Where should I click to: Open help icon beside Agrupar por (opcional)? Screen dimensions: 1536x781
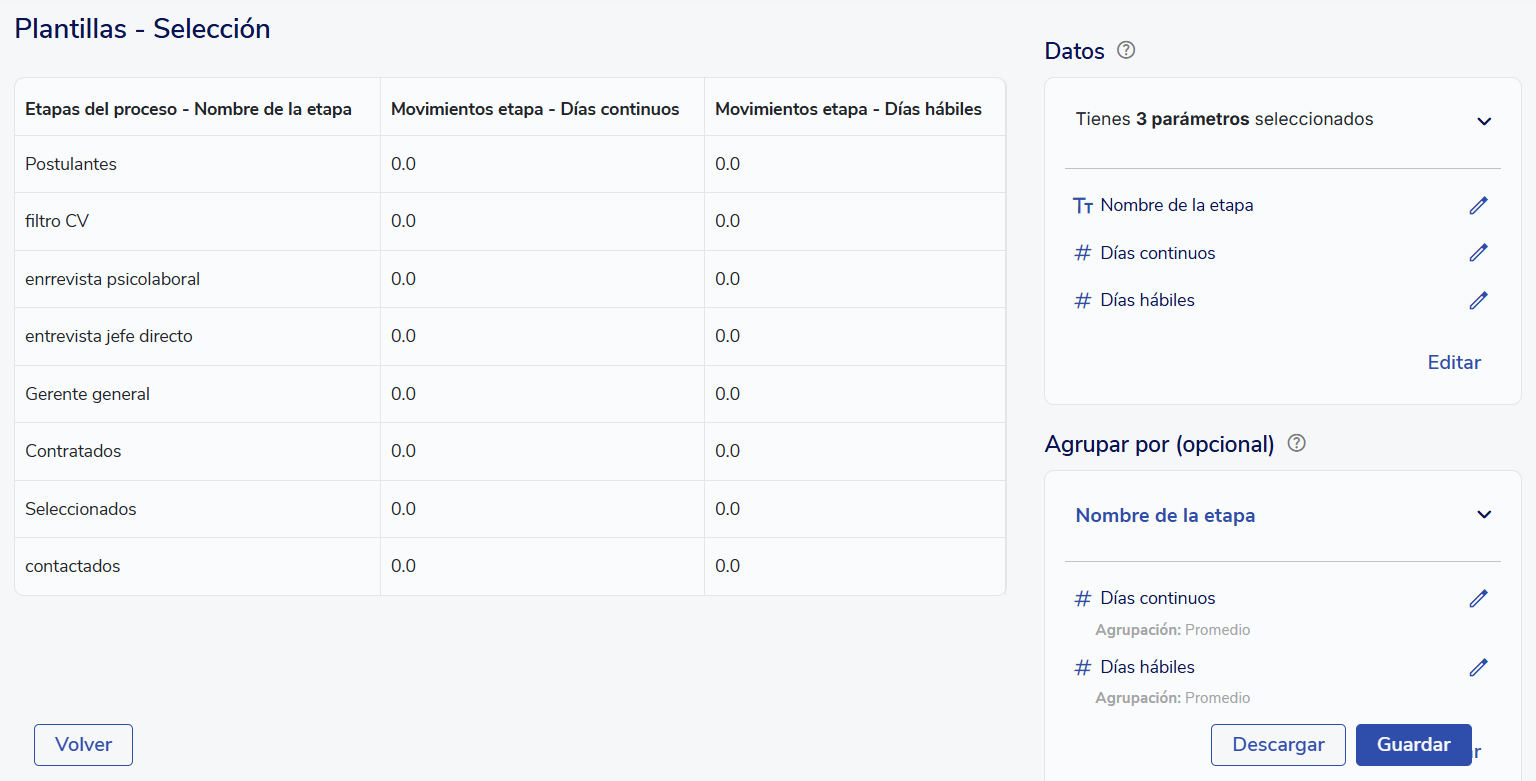[1297, 443]
